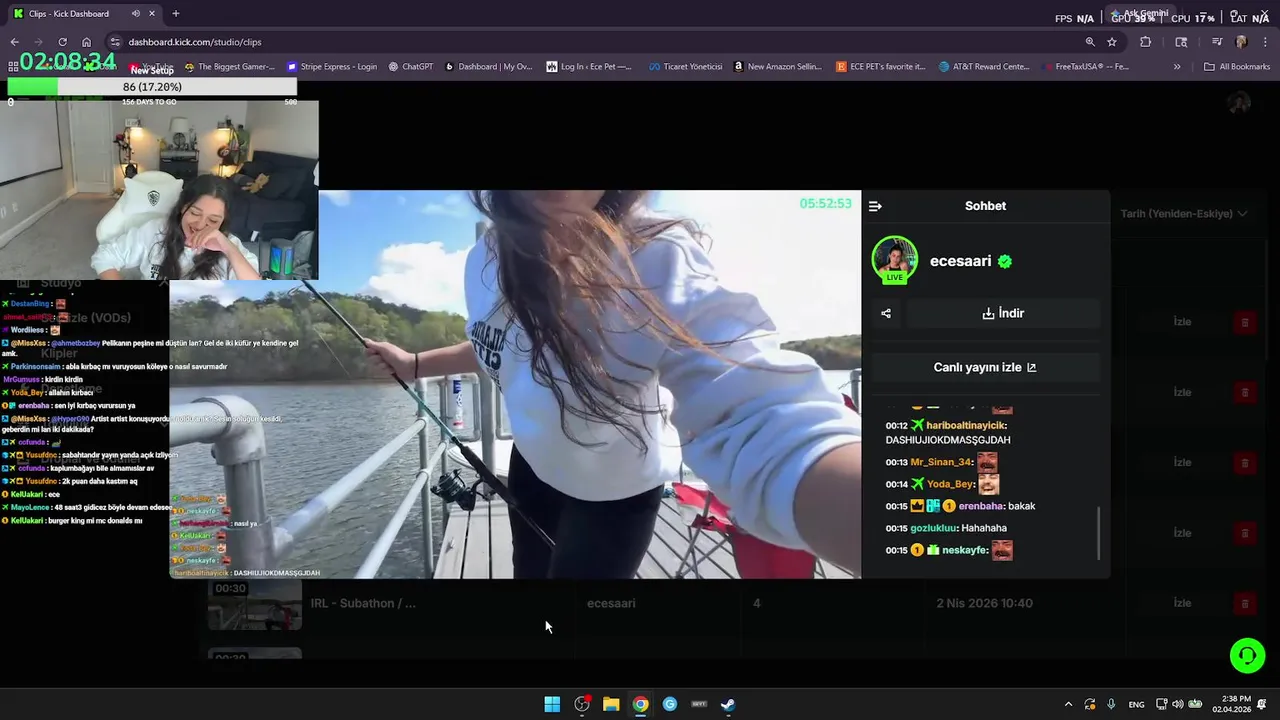1280x720 pixels.
Task: Switch to Chrome on the taskbar
Action: 640,704
